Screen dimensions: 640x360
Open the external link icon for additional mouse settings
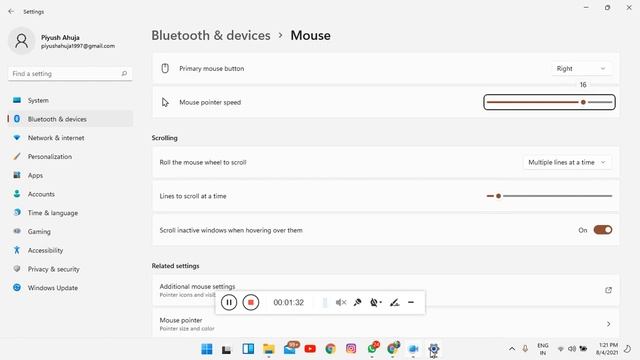[608, 290]
